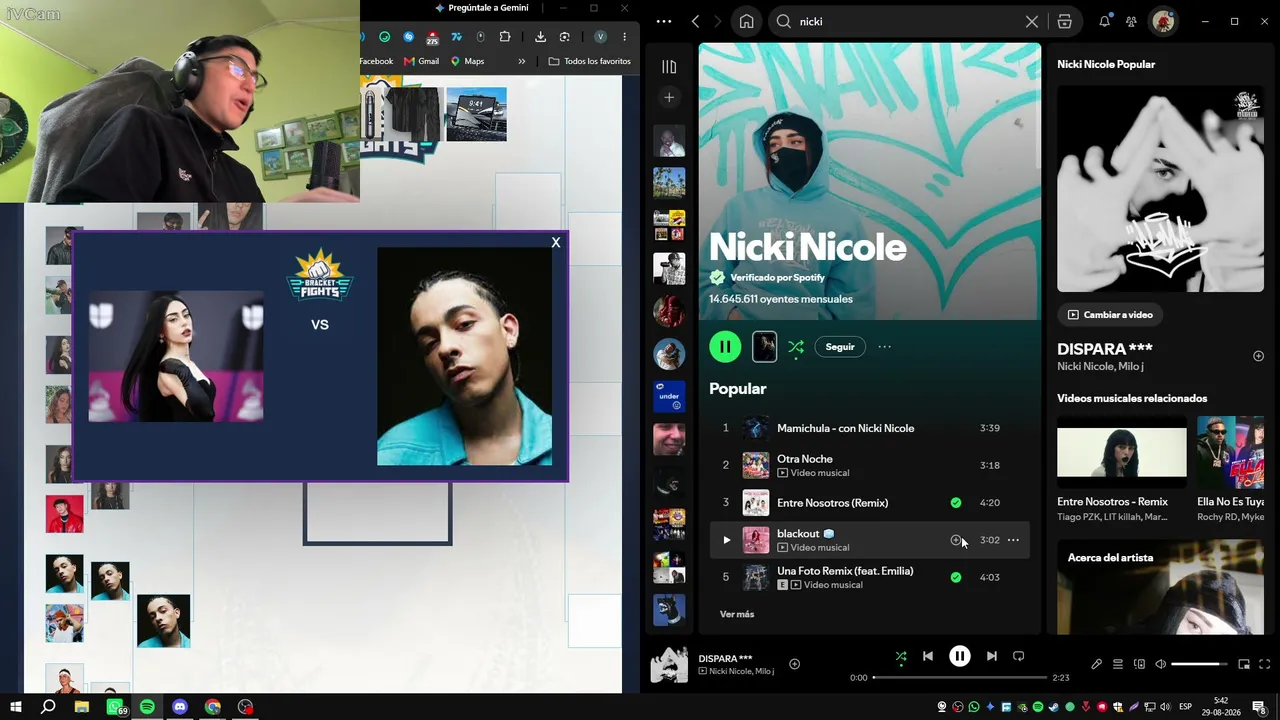Expand Your Library sidebar
1280x720 pixels.
pos(669,66)
